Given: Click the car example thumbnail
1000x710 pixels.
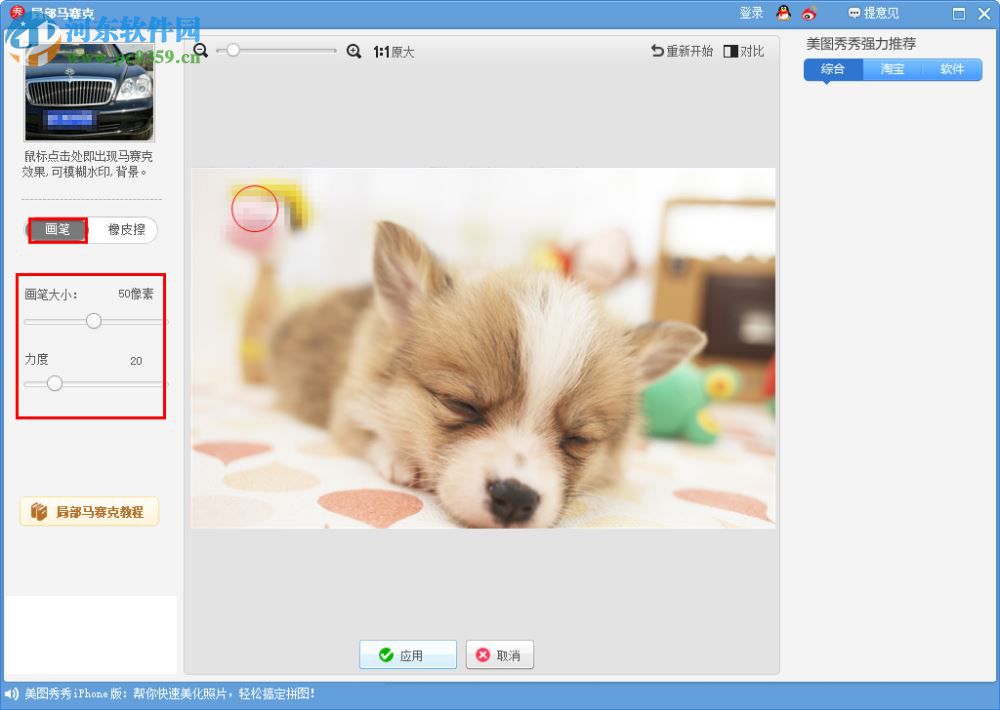Looking at the screenshot, I should point(89,92).
